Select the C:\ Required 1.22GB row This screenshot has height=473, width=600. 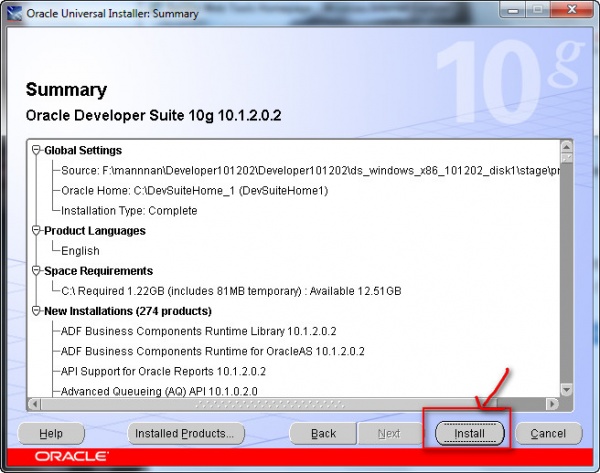pos(231,291)
